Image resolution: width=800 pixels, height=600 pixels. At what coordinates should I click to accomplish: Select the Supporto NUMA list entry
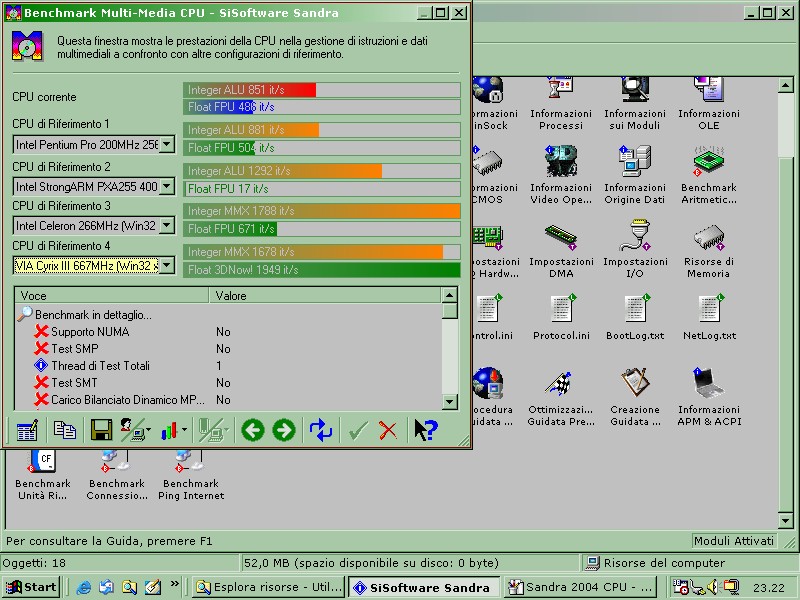click(90, 332)
